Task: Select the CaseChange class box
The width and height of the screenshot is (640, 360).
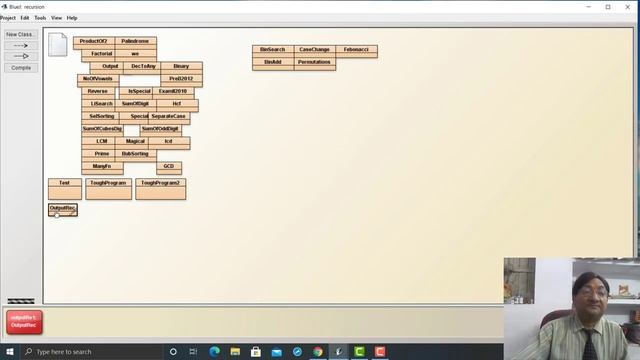Action: [x=315, y=51]
